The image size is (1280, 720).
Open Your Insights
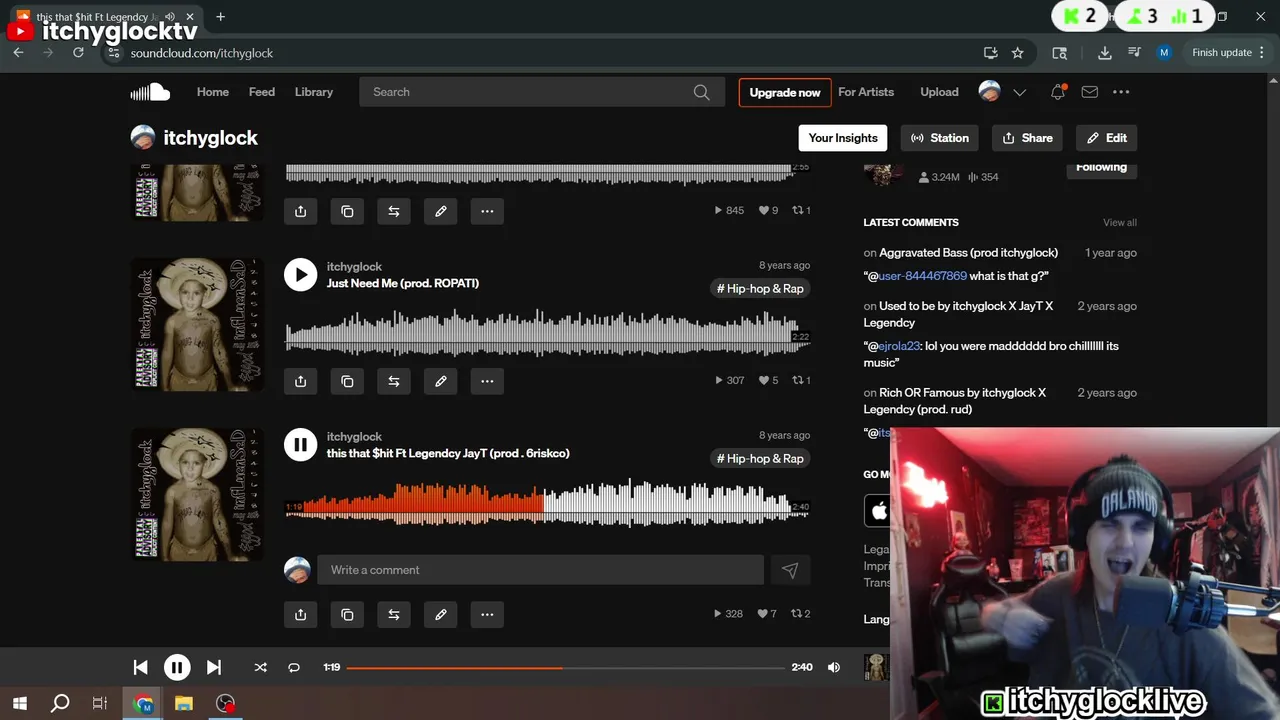pos(843,138)
